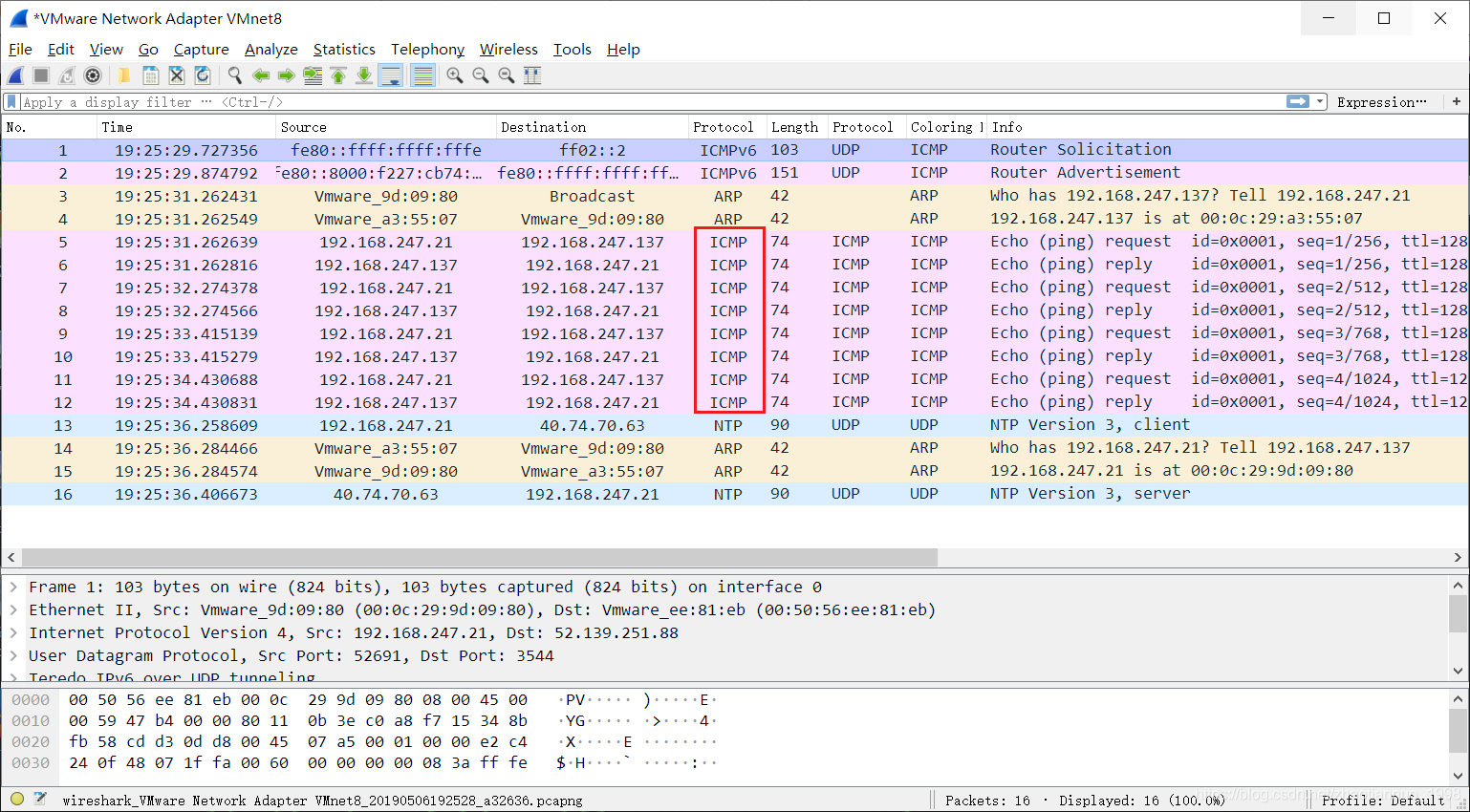The image size is (1470, 812).
Task: Reset text to normal size
Action: [507, 75]
